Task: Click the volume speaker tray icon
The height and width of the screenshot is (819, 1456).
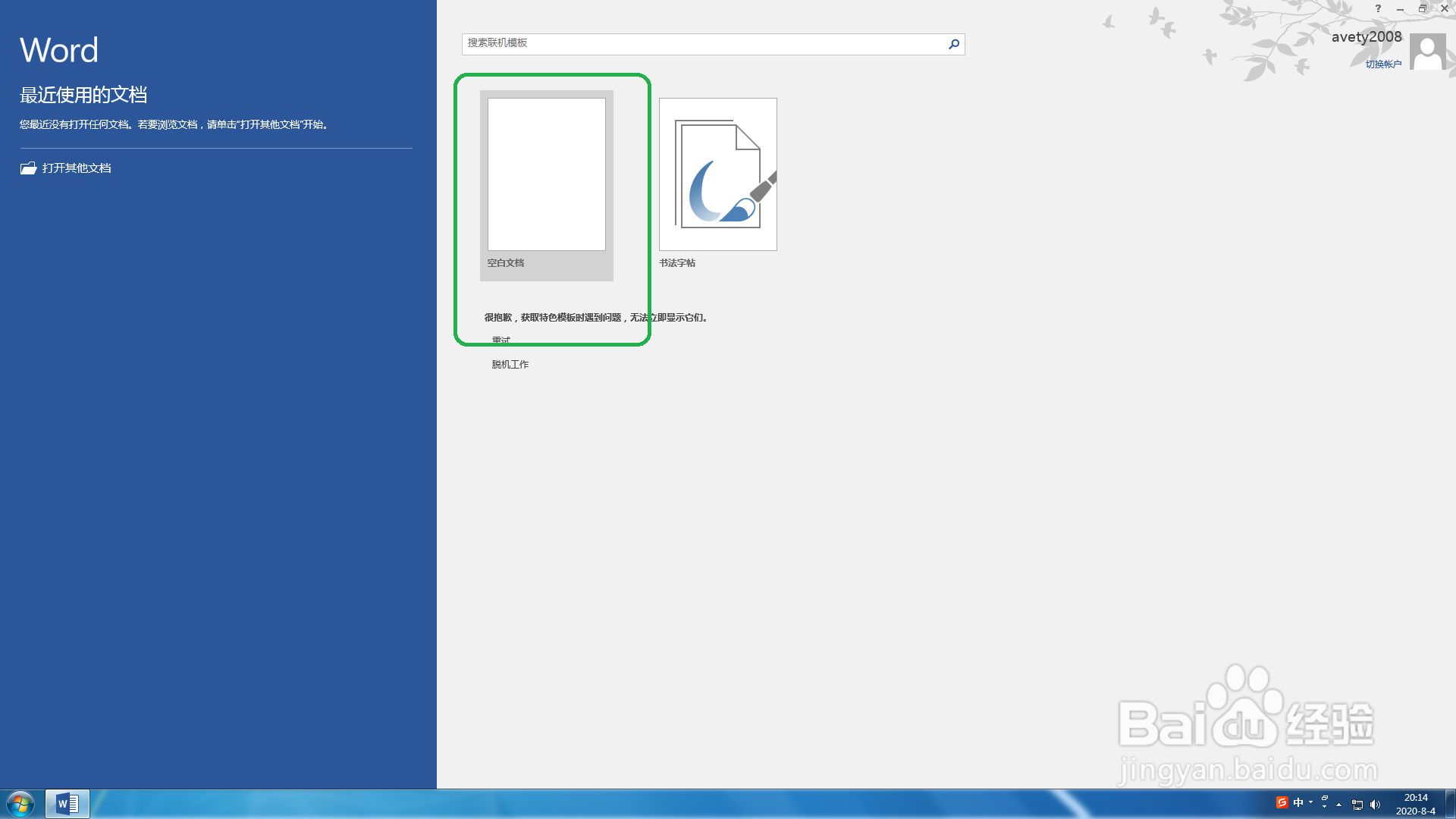Action: [x=1375, y=805]
